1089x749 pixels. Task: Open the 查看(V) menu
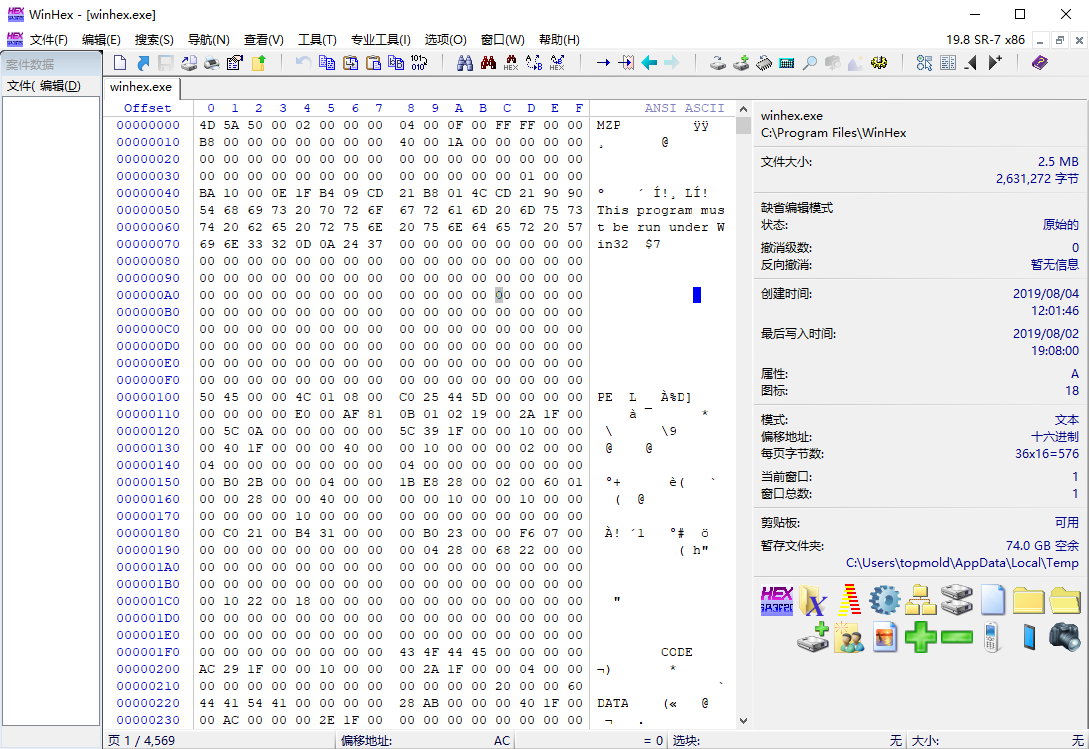(x=264, y=40)
